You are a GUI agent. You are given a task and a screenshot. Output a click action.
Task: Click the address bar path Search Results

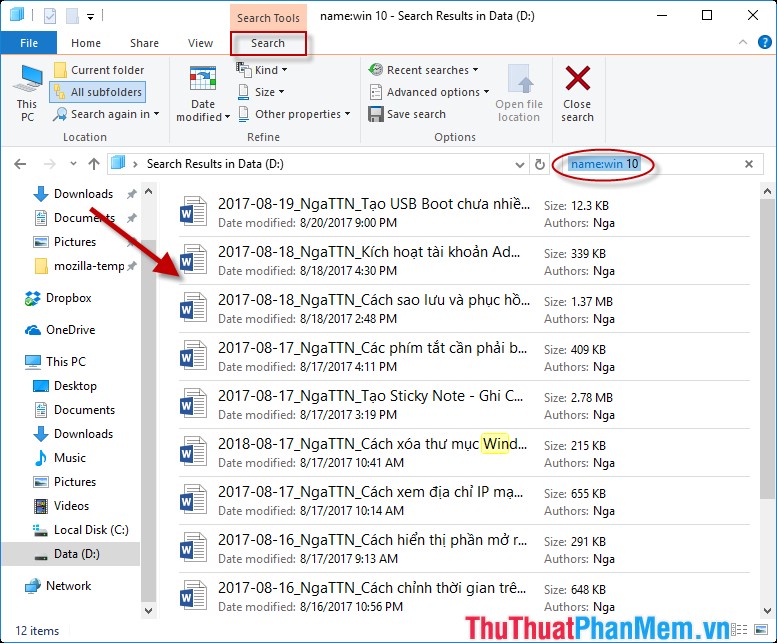pyautogui.click(x=215, y=164)
